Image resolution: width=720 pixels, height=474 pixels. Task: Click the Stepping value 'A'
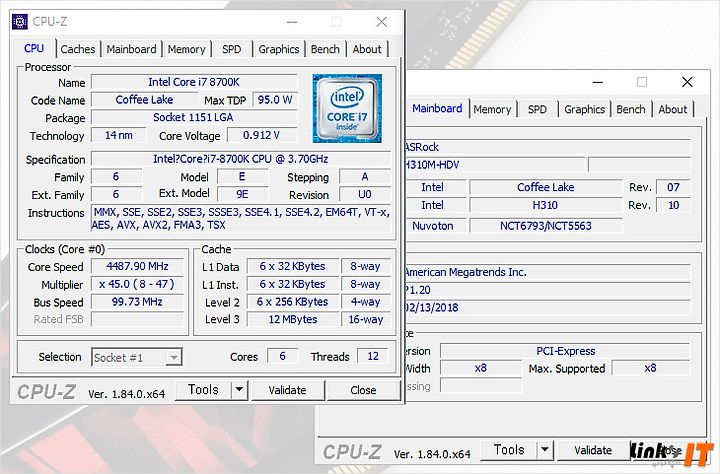[x=365, y=177]
